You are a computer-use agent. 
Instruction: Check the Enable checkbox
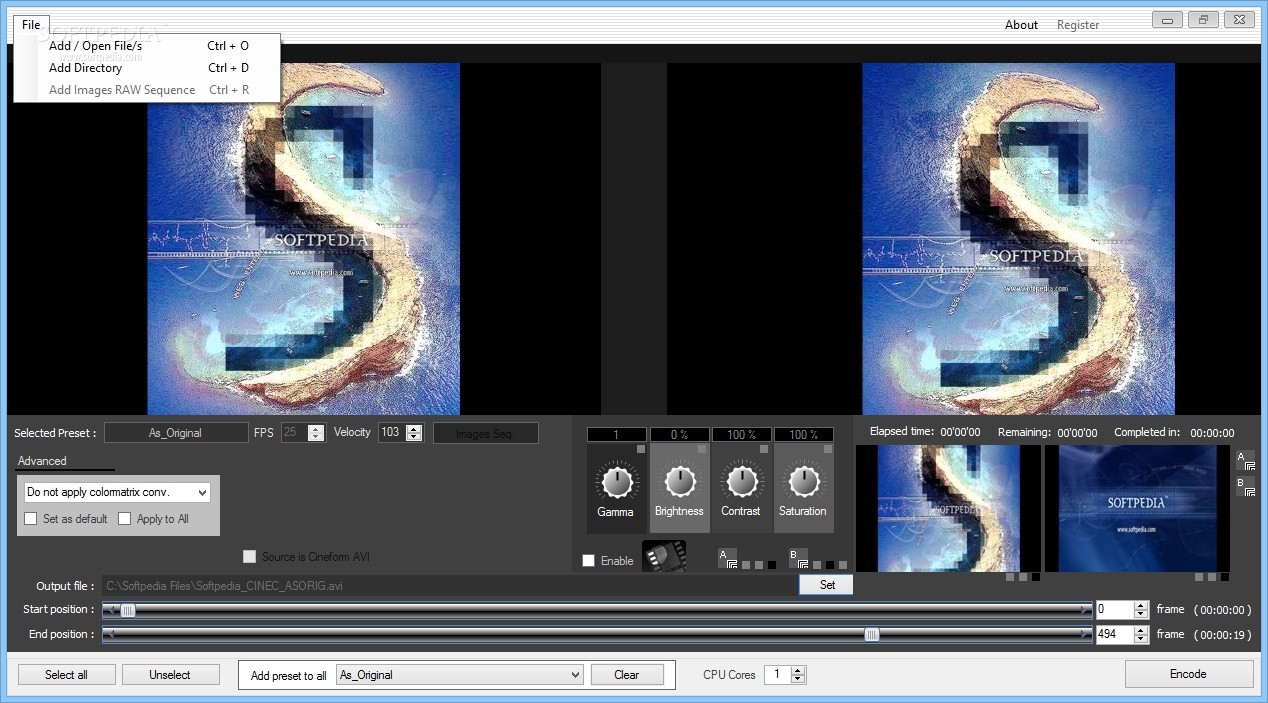pos(589,561)
